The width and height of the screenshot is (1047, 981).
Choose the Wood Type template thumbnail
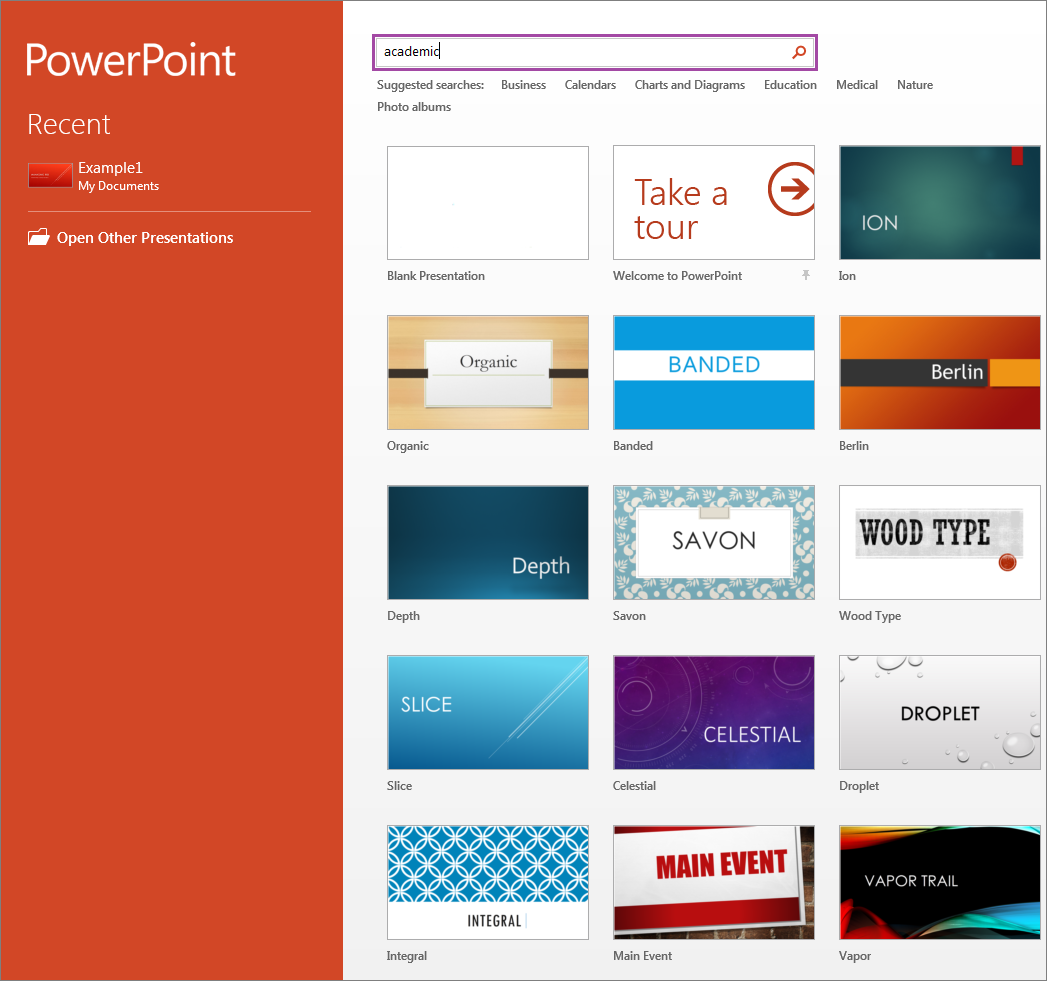(939, 542)
